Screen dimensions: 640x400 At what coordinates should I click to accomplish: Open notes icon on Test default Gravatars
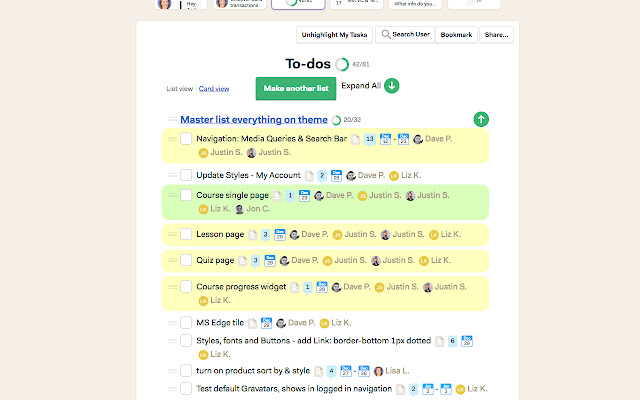click(401, 389)
